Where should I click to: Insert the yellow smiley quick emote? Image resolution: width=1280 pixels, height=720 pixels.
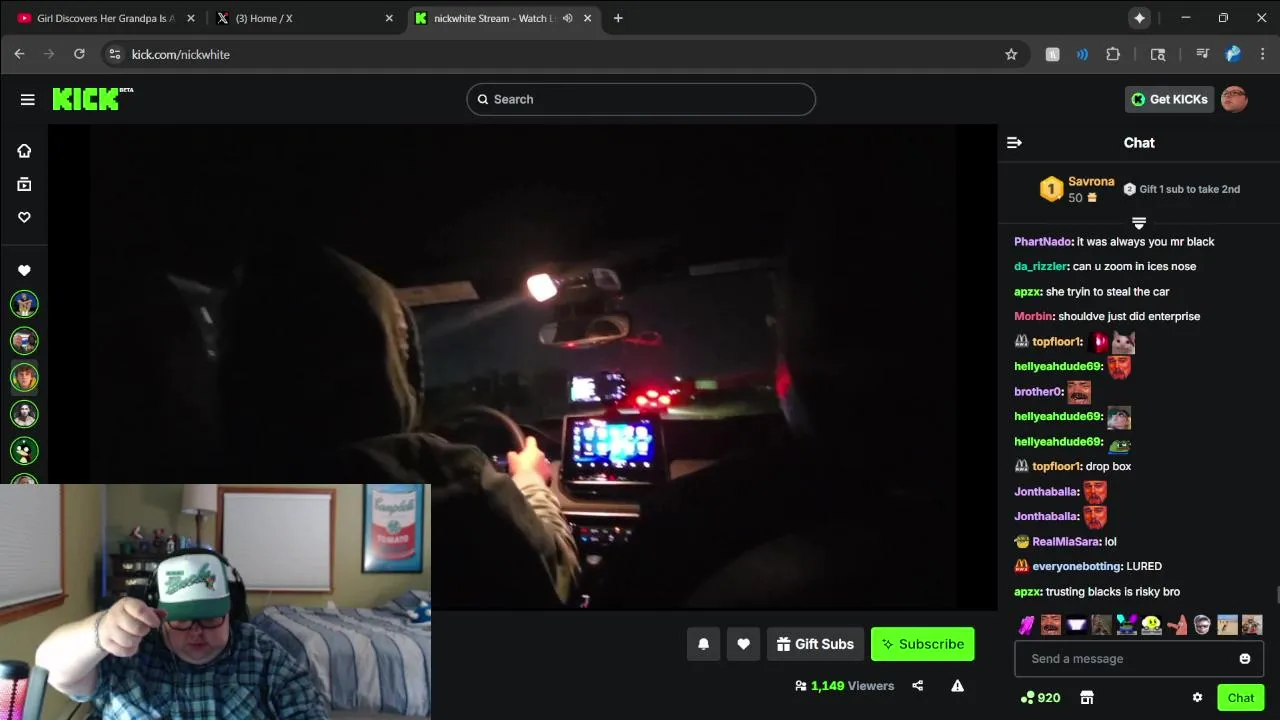click(x=1151, y=625)
